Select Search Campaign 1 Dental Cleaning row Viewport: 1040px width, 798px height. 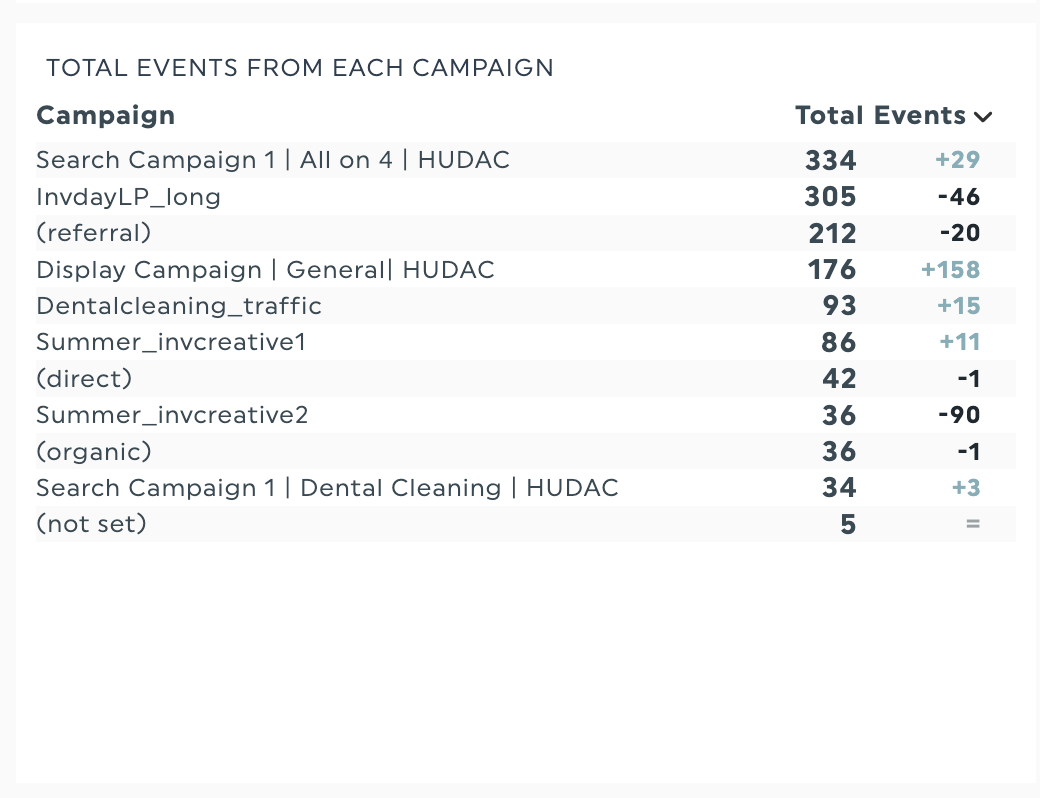(x=327, y=488)
